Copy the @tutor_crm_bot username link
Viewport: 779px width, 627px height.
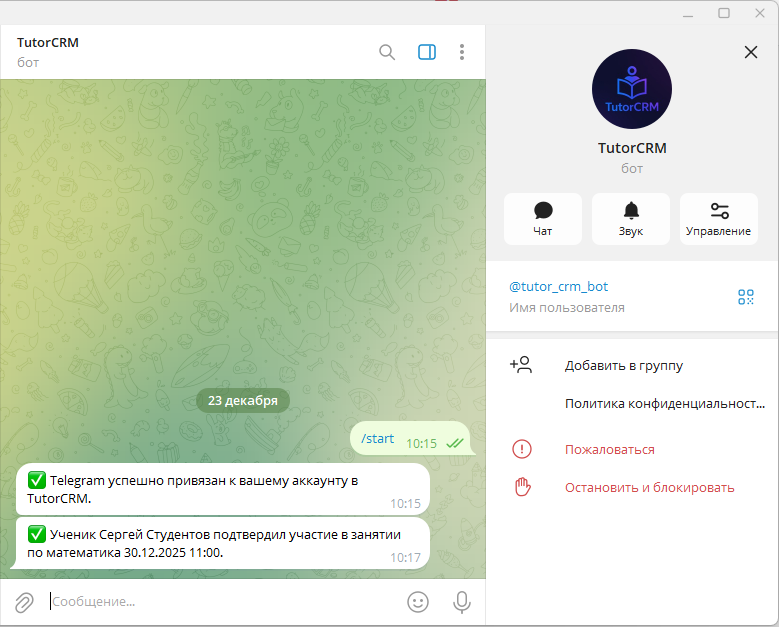(558, 287)
